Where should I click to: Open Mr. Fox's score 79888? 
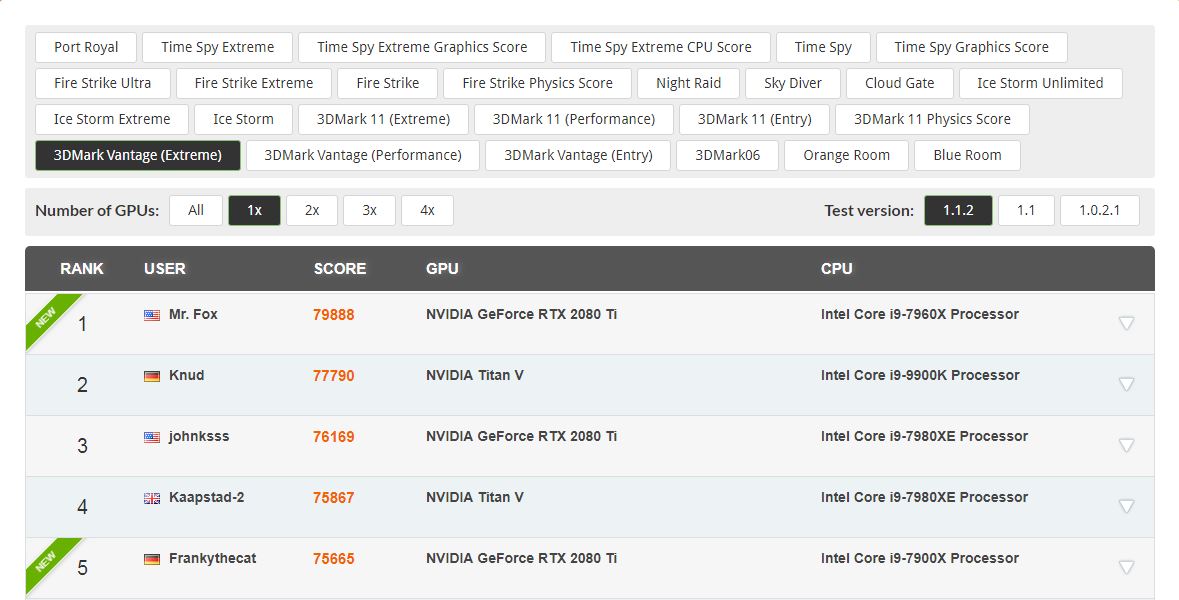pos(334,315)
